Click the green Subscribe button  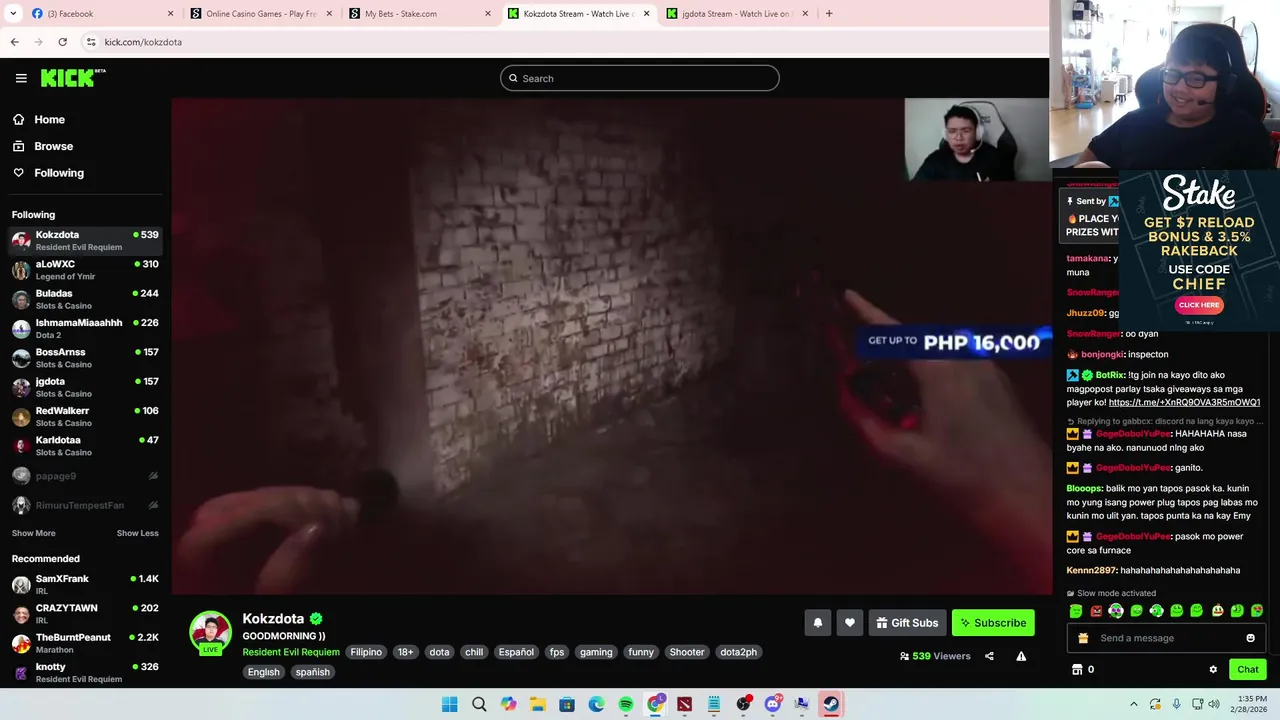pos(993,623)
